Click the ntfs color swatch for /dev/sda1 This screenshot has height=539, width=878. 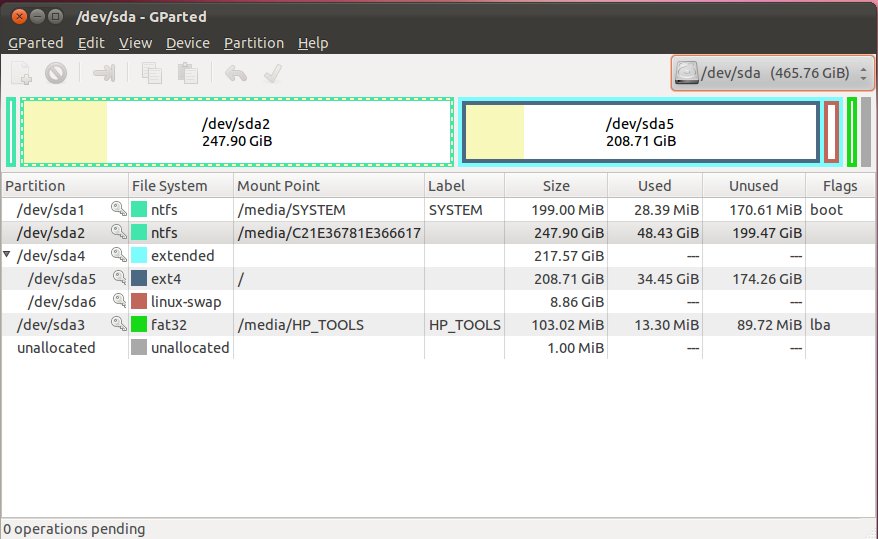(139, 209)
